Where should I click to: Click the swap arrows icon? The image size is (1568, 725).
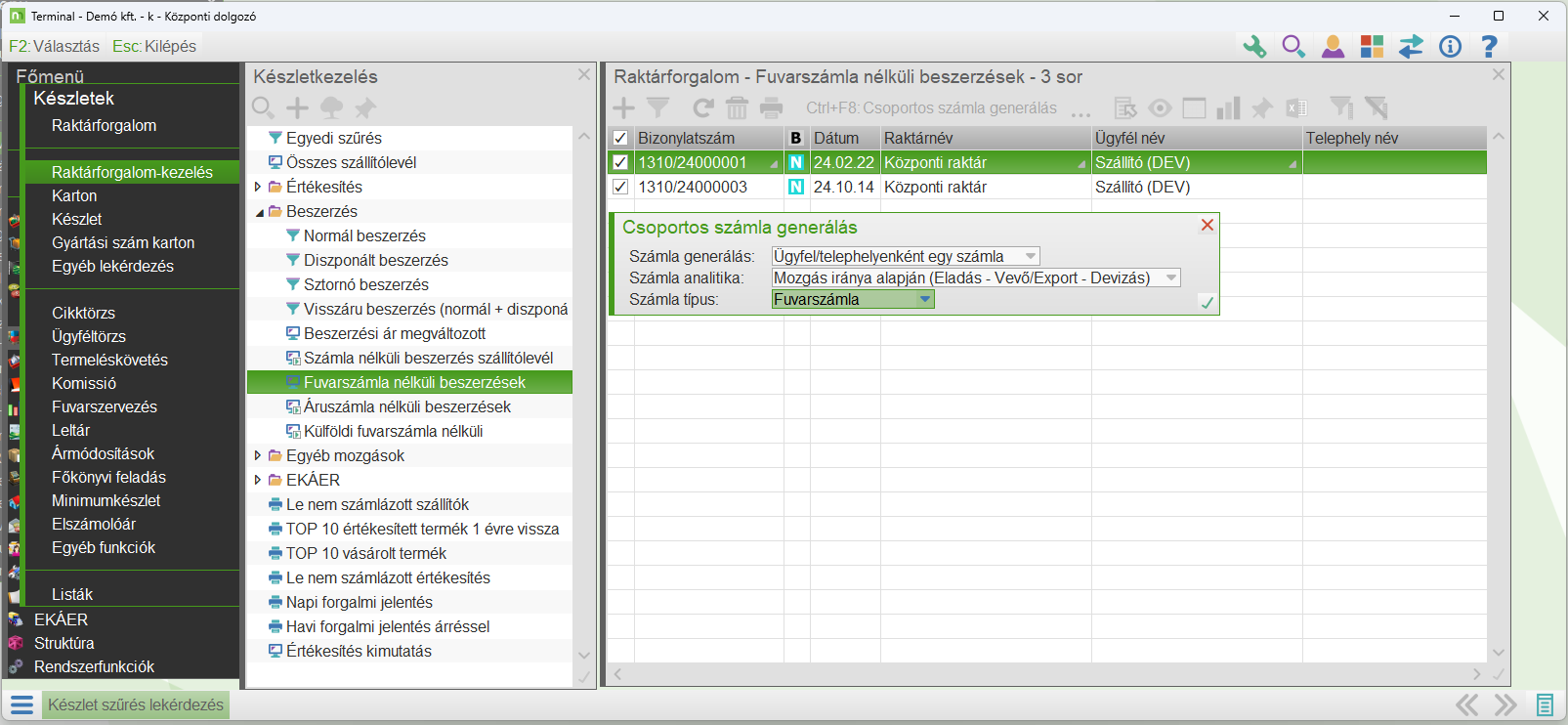1411,46
